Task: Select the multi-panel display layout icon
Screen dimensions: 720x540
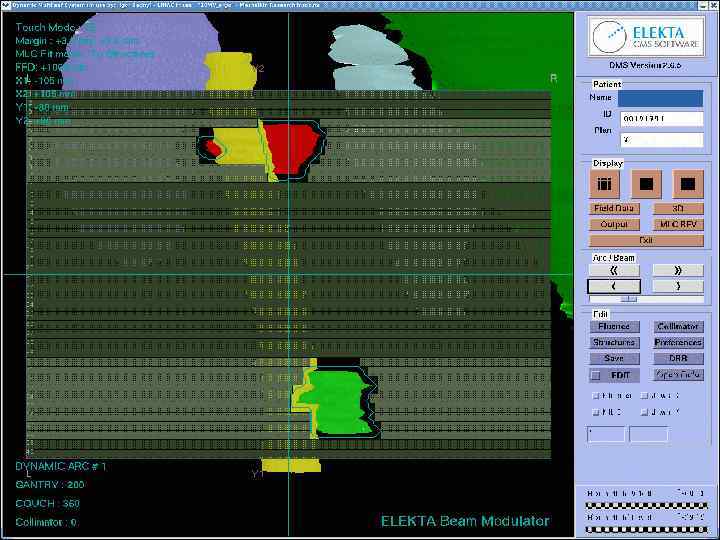Action: pos(604,184)
